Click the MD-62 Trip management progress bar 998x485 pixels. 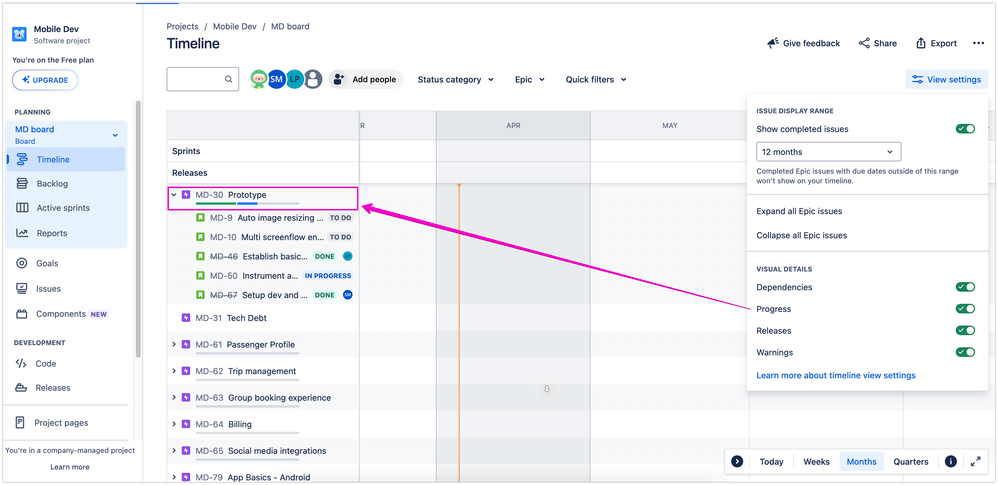pos(248,379)
